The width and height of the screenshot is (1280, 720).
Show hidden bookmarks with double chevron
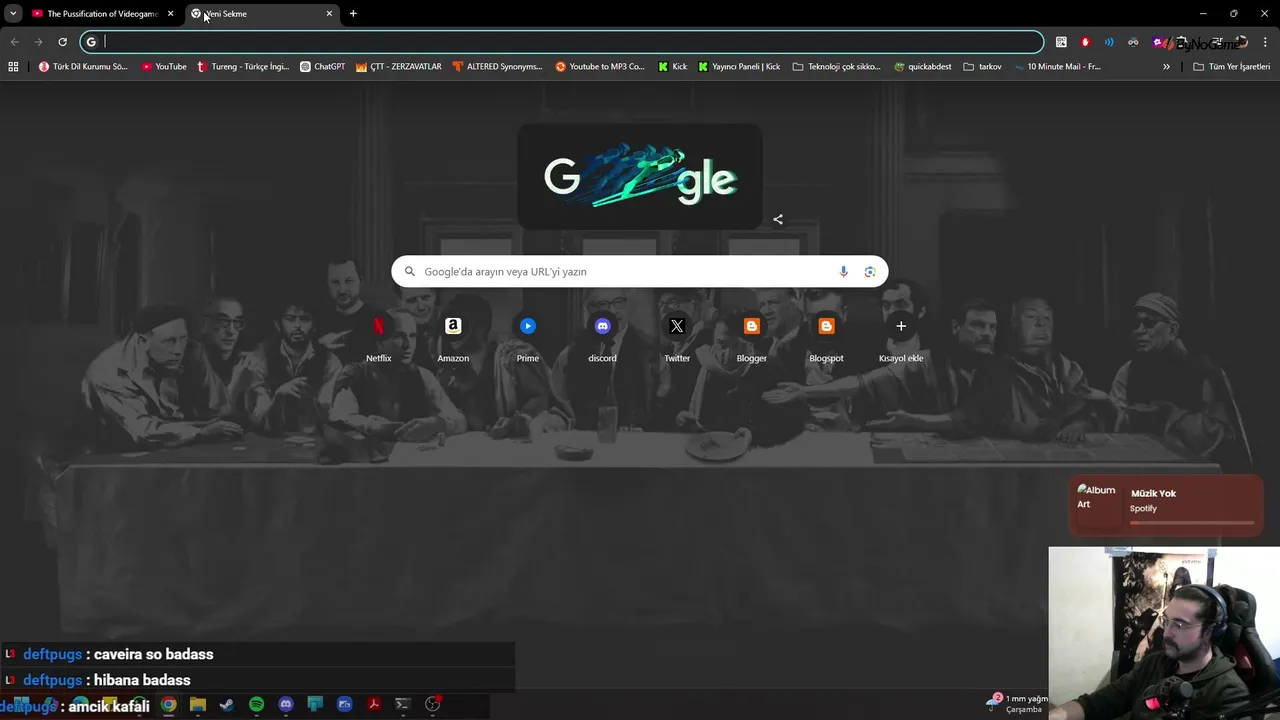click(1166, 67)
